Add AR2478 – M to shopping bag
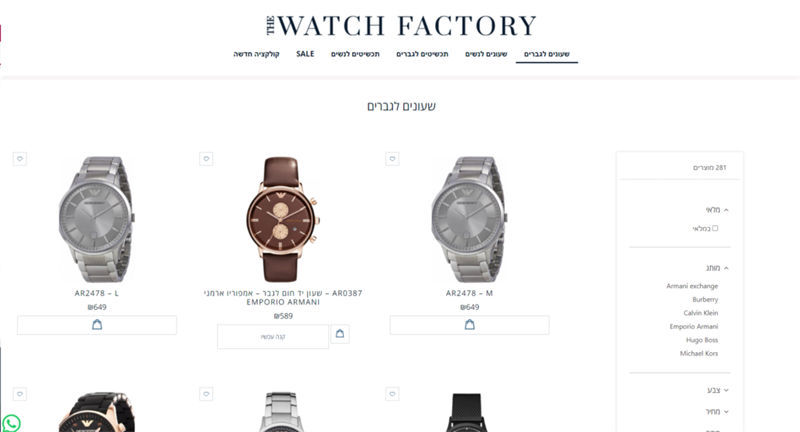Image resolution: width=800 pixels, height=432 pixels. (x=469, y=325)
